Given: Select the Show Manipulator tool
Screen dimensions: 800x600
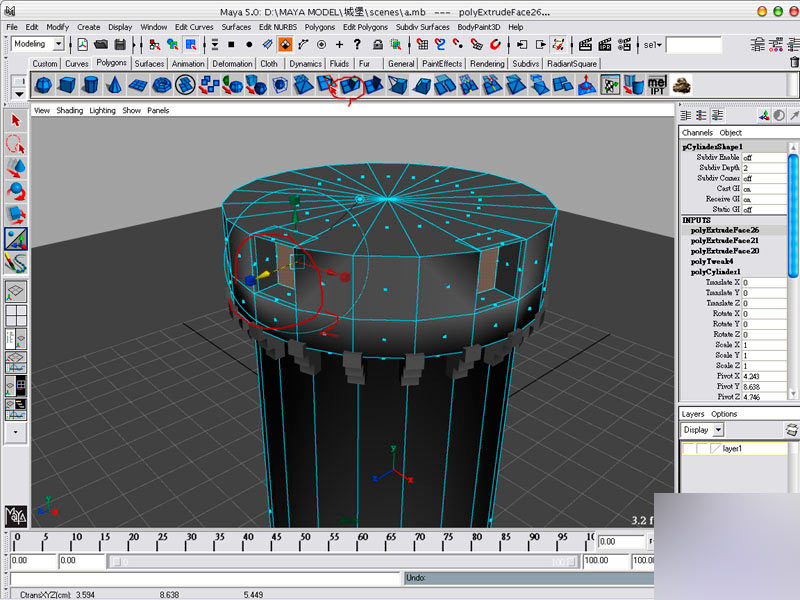Looking at the screenshot, I should pos(16,239).
